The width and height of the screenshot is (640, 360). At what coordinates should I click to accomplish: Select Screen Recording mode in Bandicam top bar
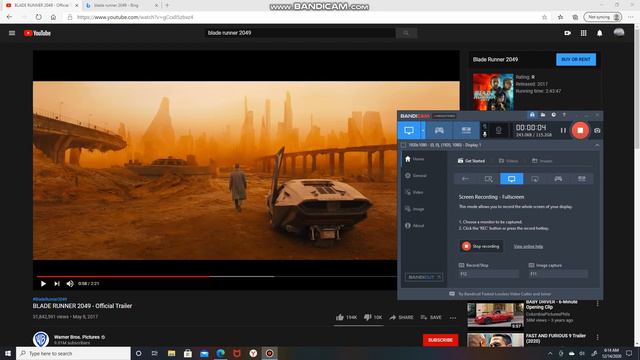point(409,131)
